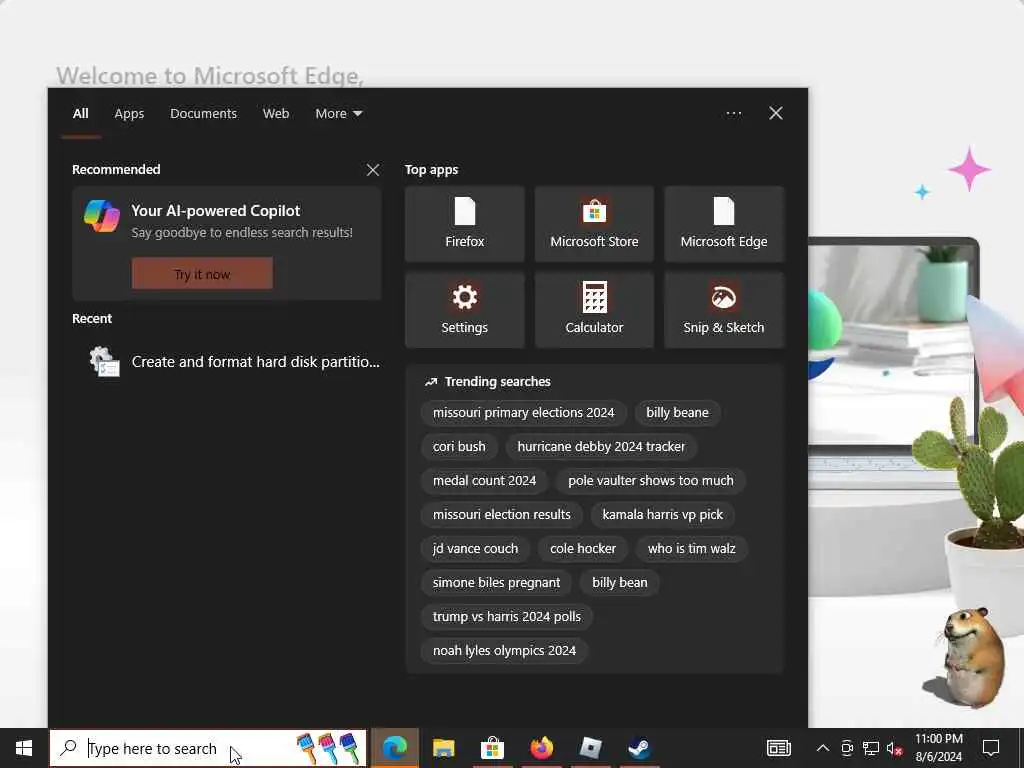The width and height of the screenshot is (1024, 768).
Task: Open Microsoft Store from the taskbar
Action: (492, 748)
